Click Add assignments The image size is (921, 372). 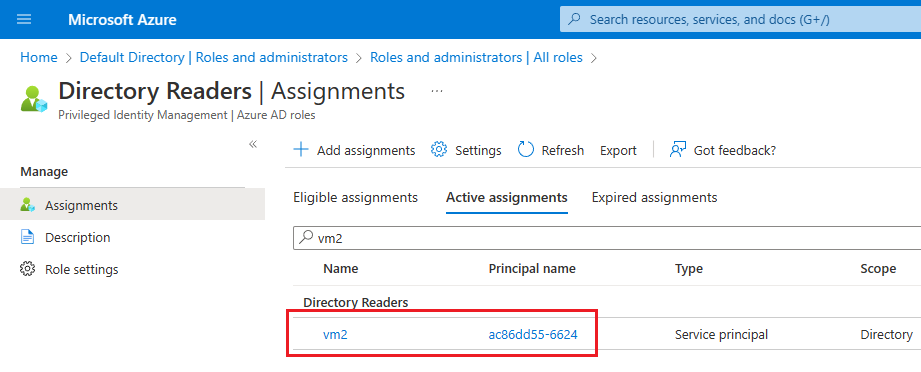click(354, 150)
